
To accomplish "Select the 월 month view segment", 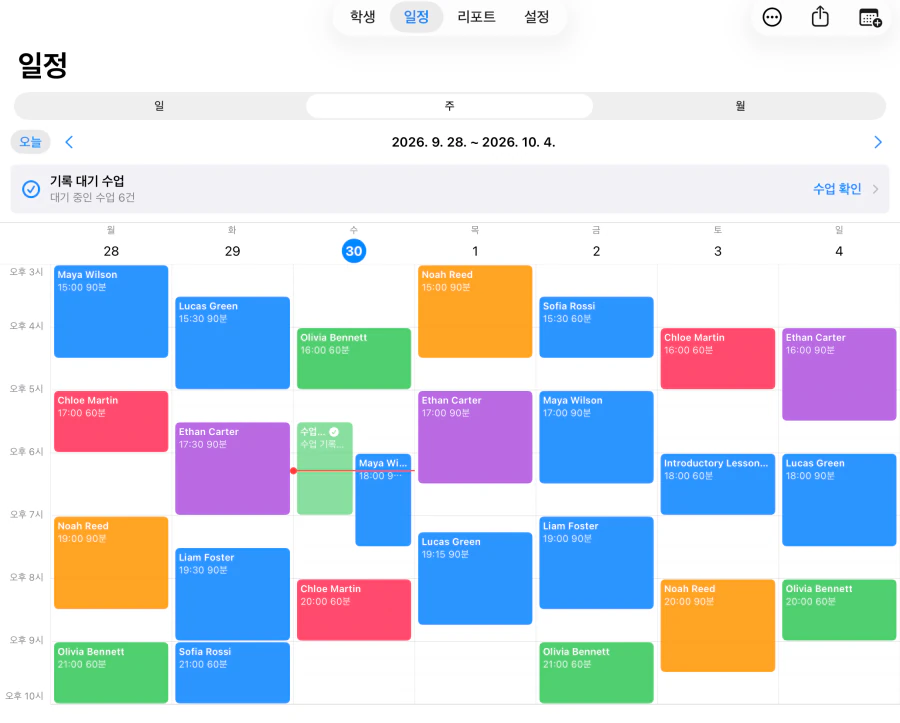I will click(x=740, y=106).
